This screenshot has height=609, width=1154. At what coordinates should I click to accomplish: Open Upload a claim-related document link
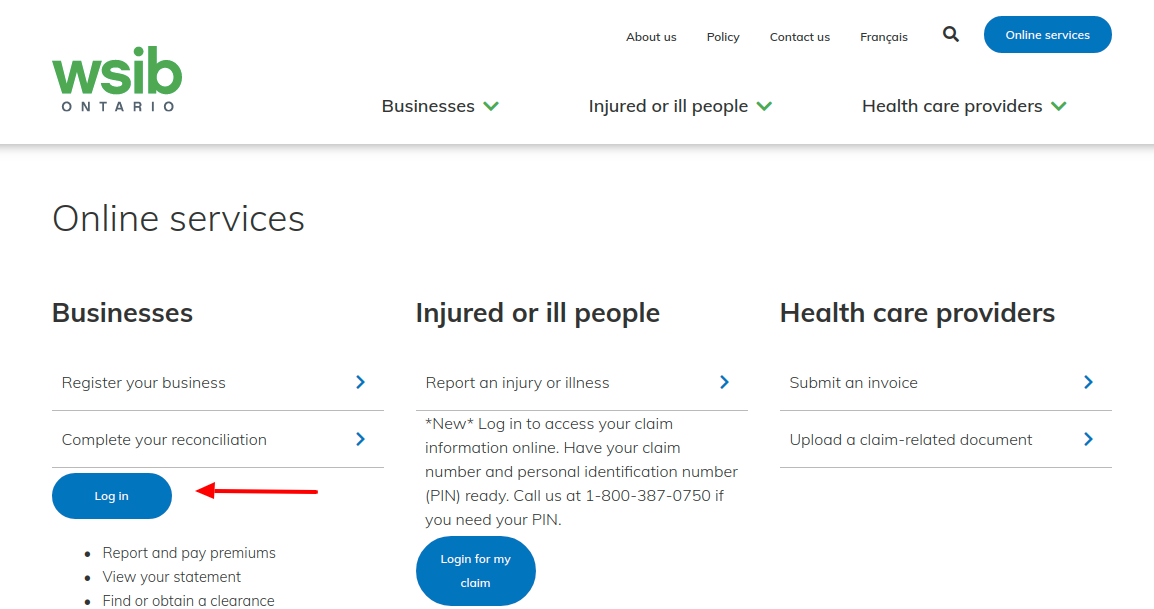point(946,440)
